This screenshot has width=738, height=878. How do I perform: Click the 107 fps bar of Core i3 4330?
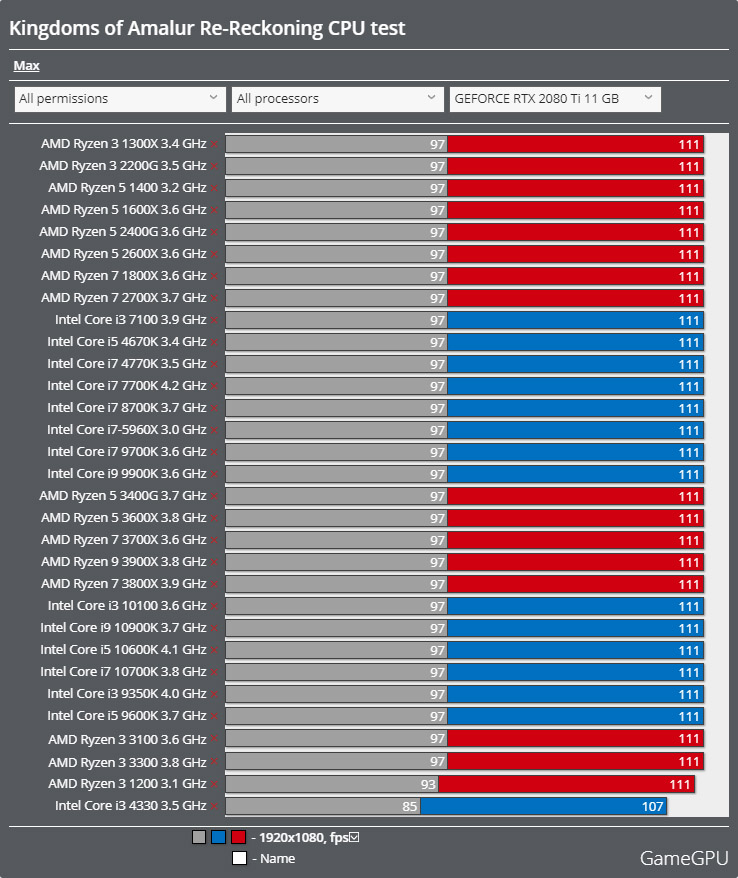pos(543,806)
